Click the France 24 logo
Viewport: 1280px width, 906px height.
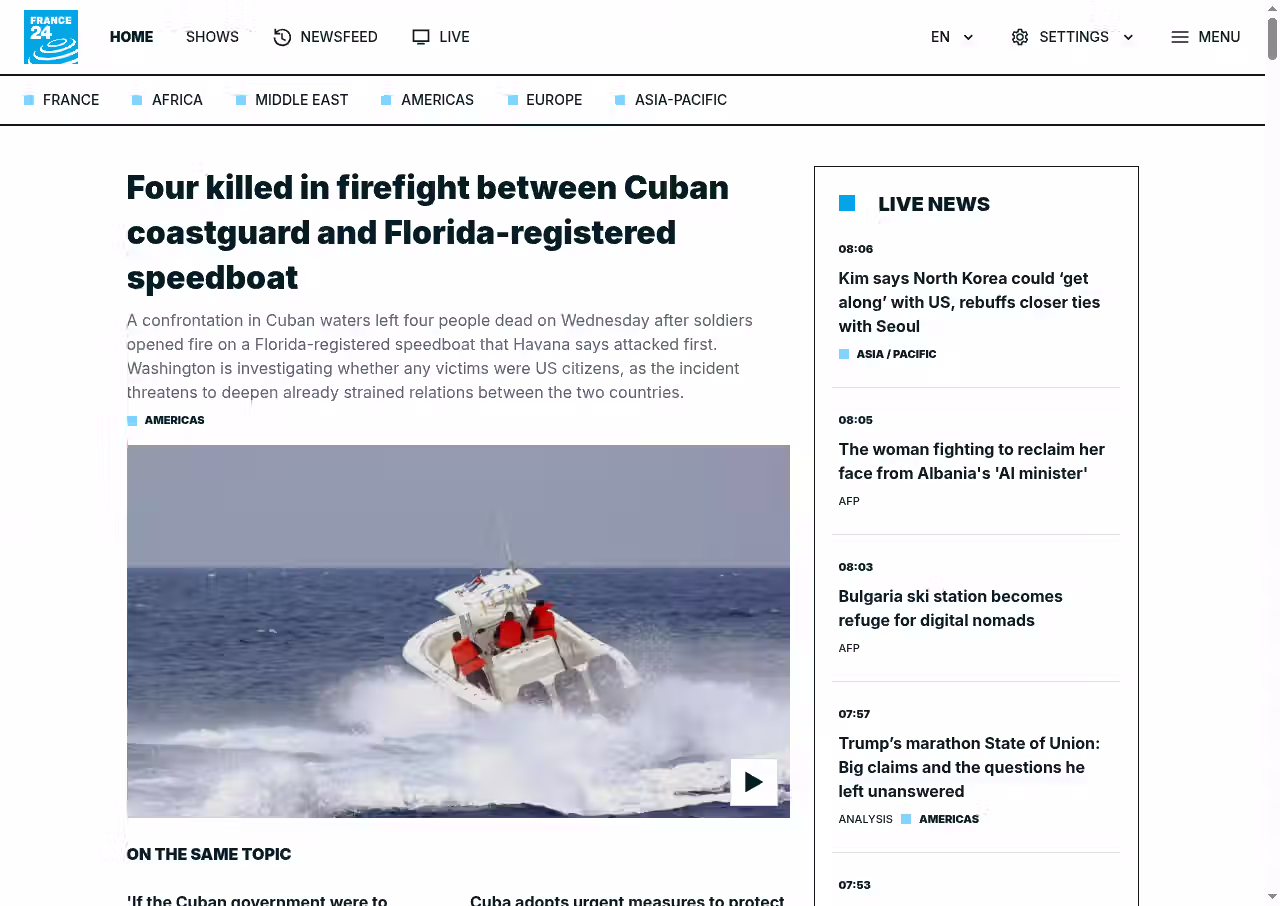point(51,37)
